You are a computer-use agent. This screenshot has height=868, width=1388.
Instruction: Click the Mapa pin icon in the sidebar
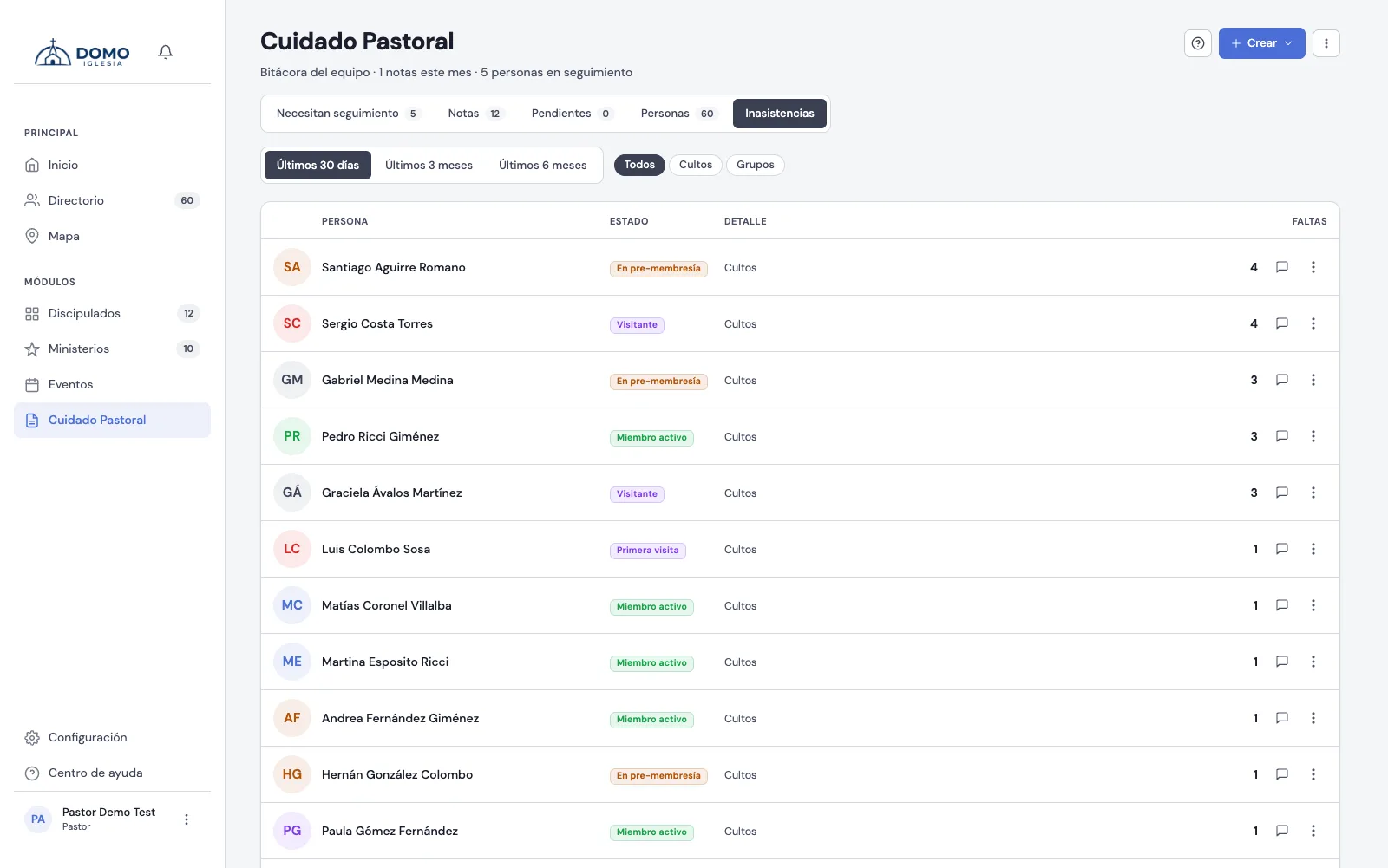tap(32, 236)
